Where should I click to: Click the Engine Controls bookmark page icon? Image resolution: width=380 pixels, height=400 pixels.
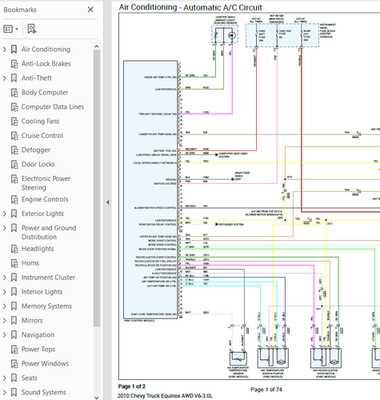tap(14, 199)
